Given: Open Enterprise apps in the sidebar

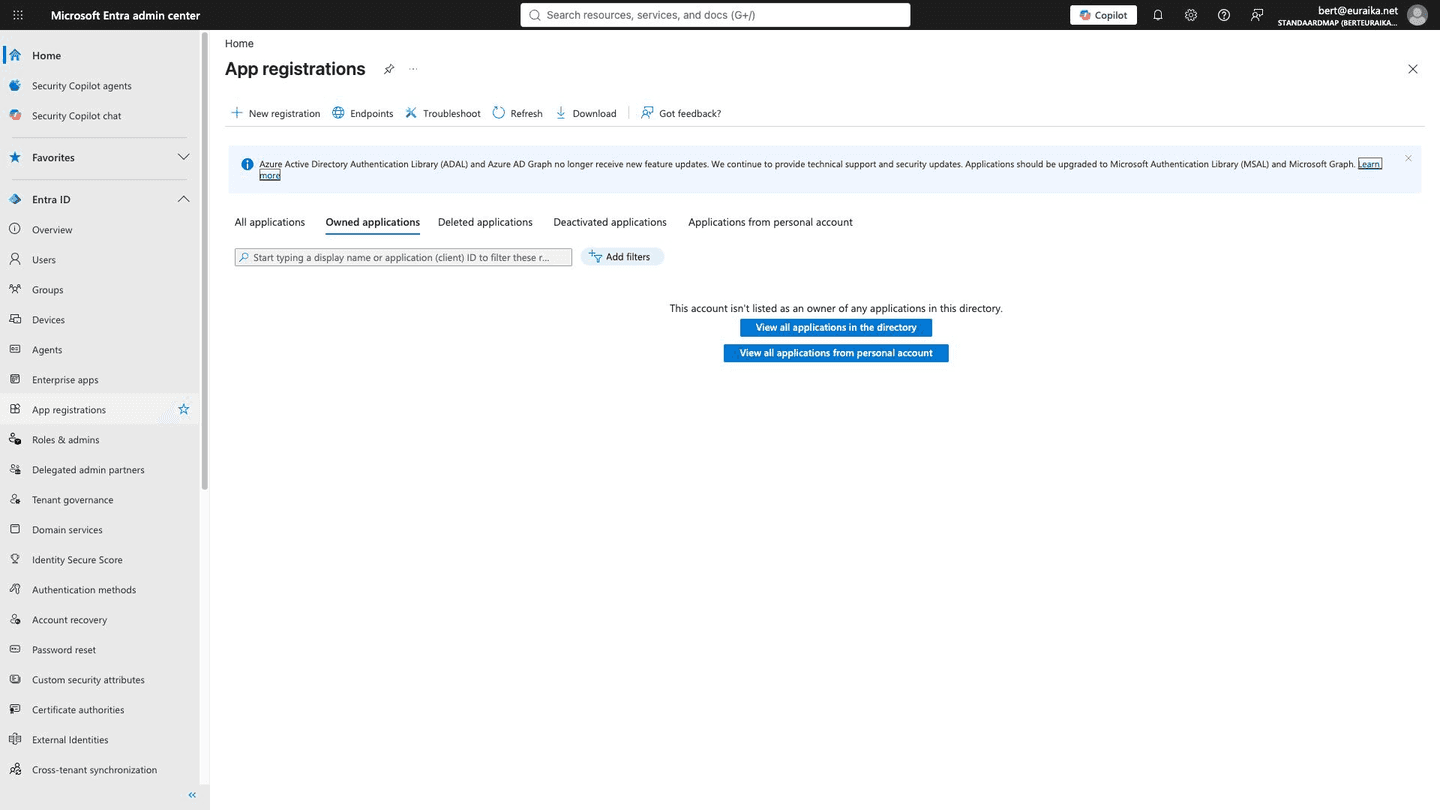Looking at the screenshot, I should [x=100, y=380].
